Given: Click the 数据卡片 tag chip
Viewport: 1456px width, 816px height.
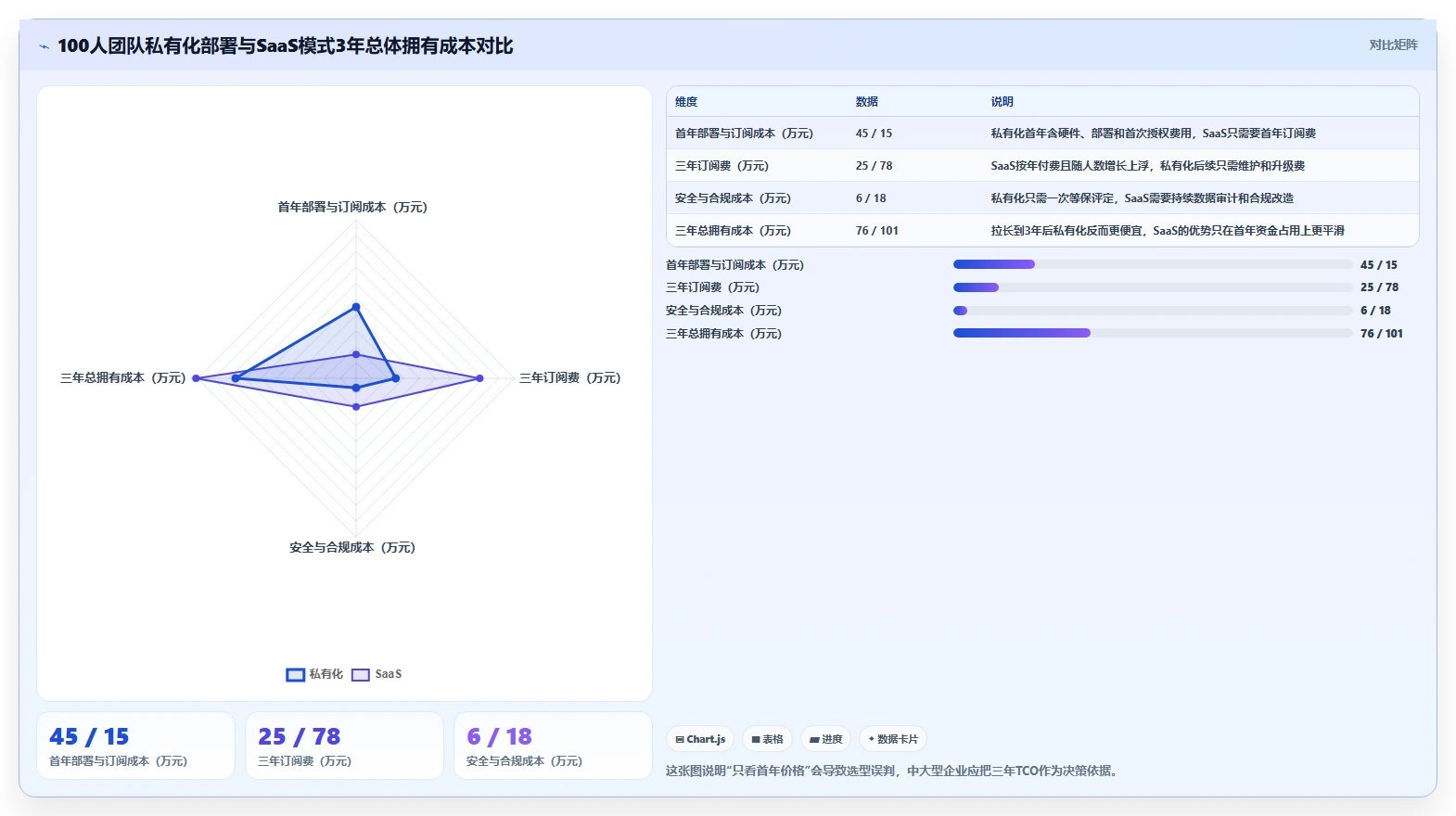Looking at the screenshot, I should 893,739.
